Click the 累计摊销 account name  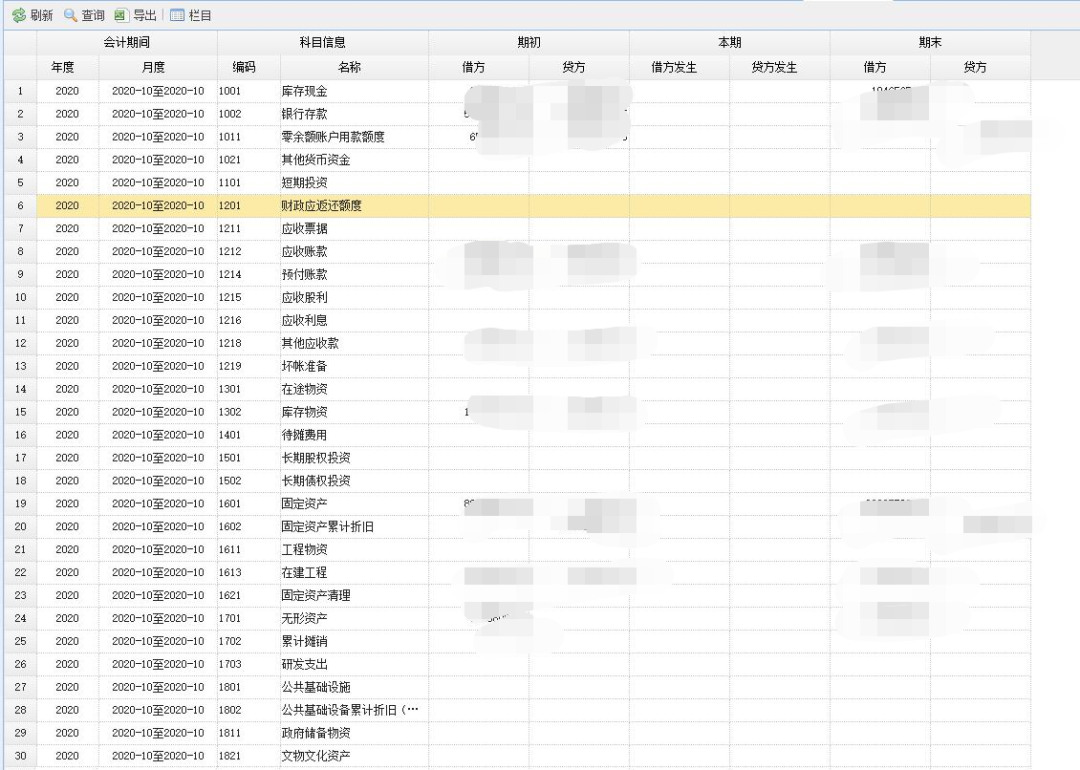tap(304, 641)
